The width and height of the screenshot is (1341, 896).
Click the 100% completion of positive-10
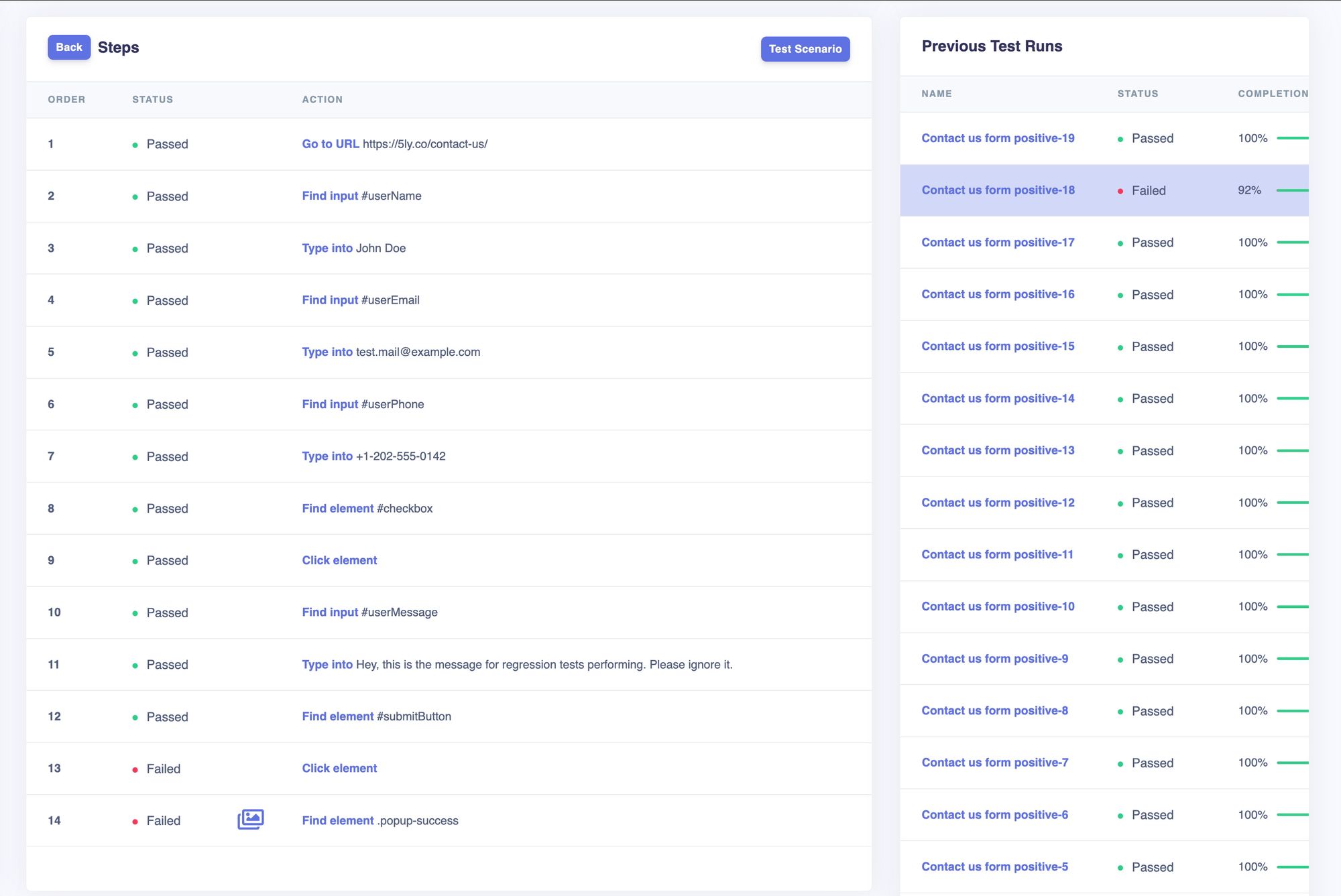1252,606
